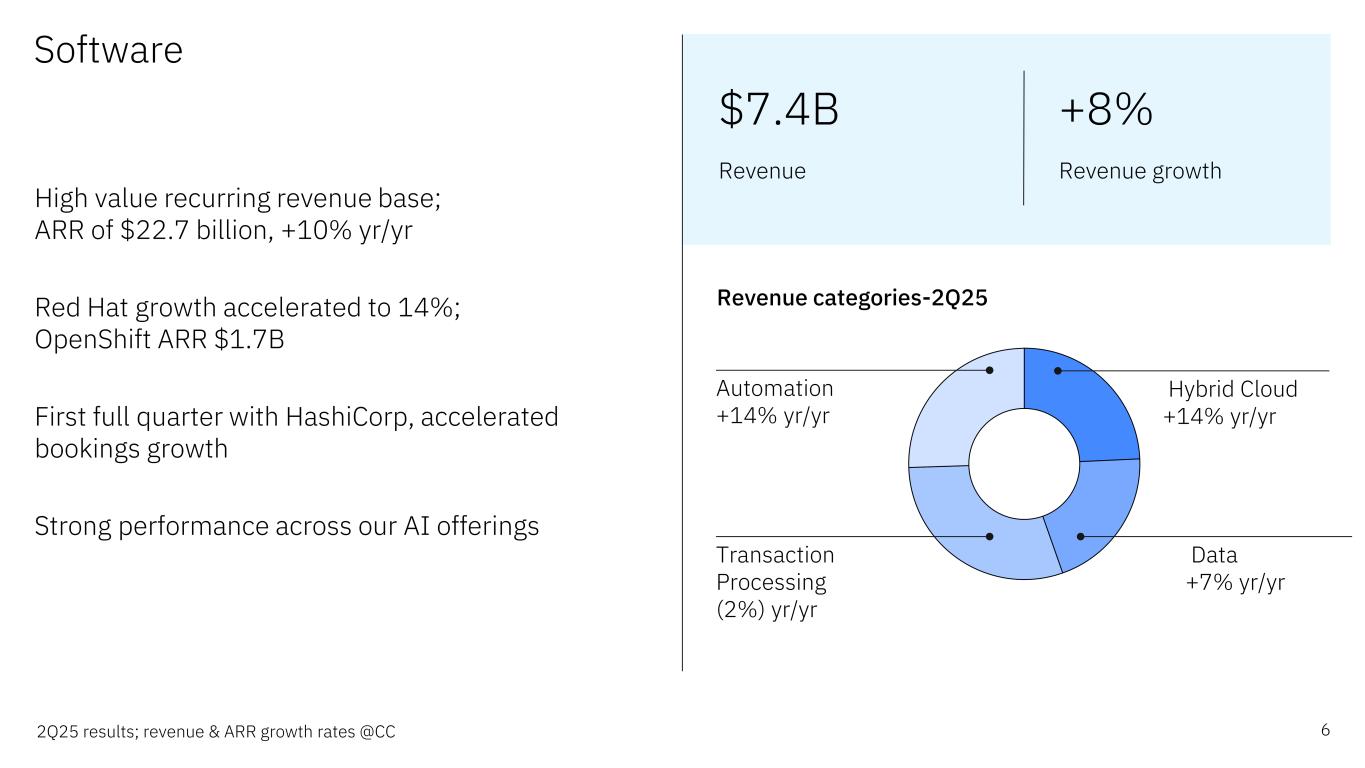Viewport: 1365px width, 768px height.
Task: Click the Transaction Processing leader line dot
Action: pyautogui.click(x=990, y=537)
